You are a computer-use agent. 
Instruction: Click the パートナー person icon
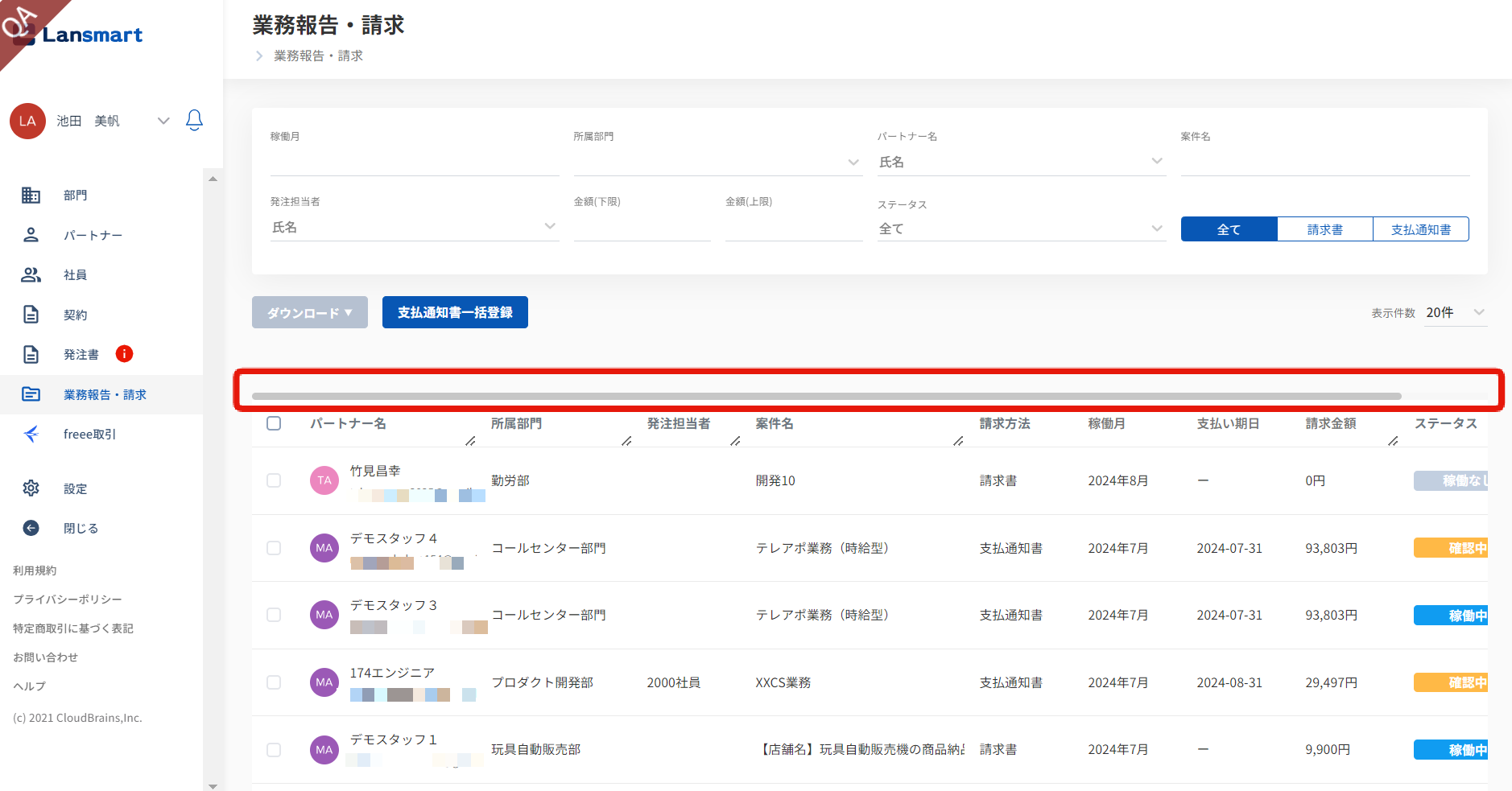[x=31, y=235]
